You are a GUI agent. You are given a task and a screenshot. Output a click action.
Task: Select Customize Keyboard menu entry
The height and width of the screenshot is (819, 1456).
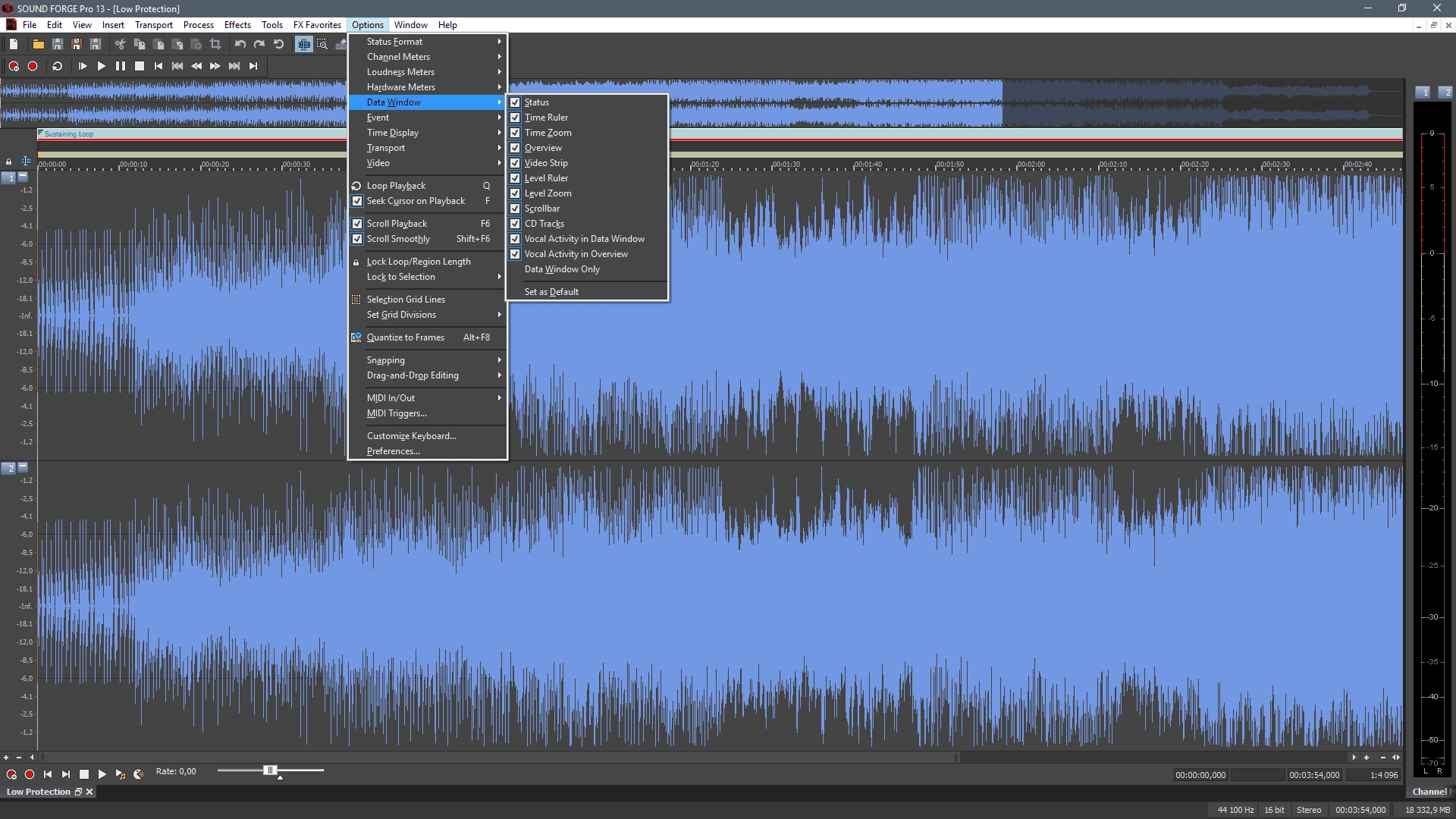(x=428, y=436)
